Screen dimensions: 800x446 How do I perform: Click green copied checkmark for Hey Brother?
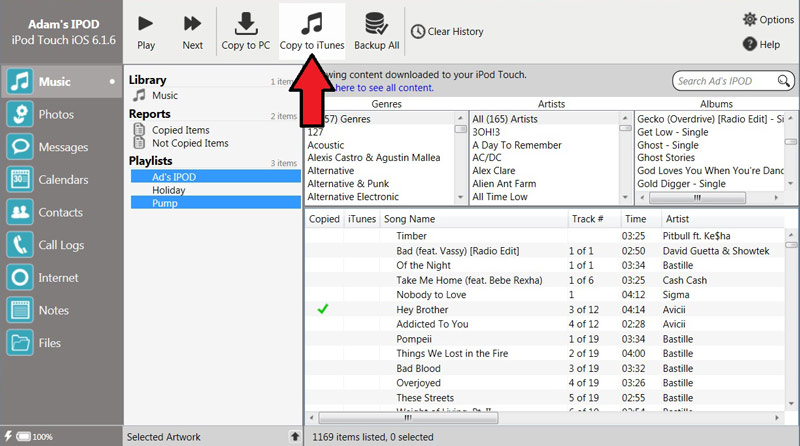tap(322, 309)
